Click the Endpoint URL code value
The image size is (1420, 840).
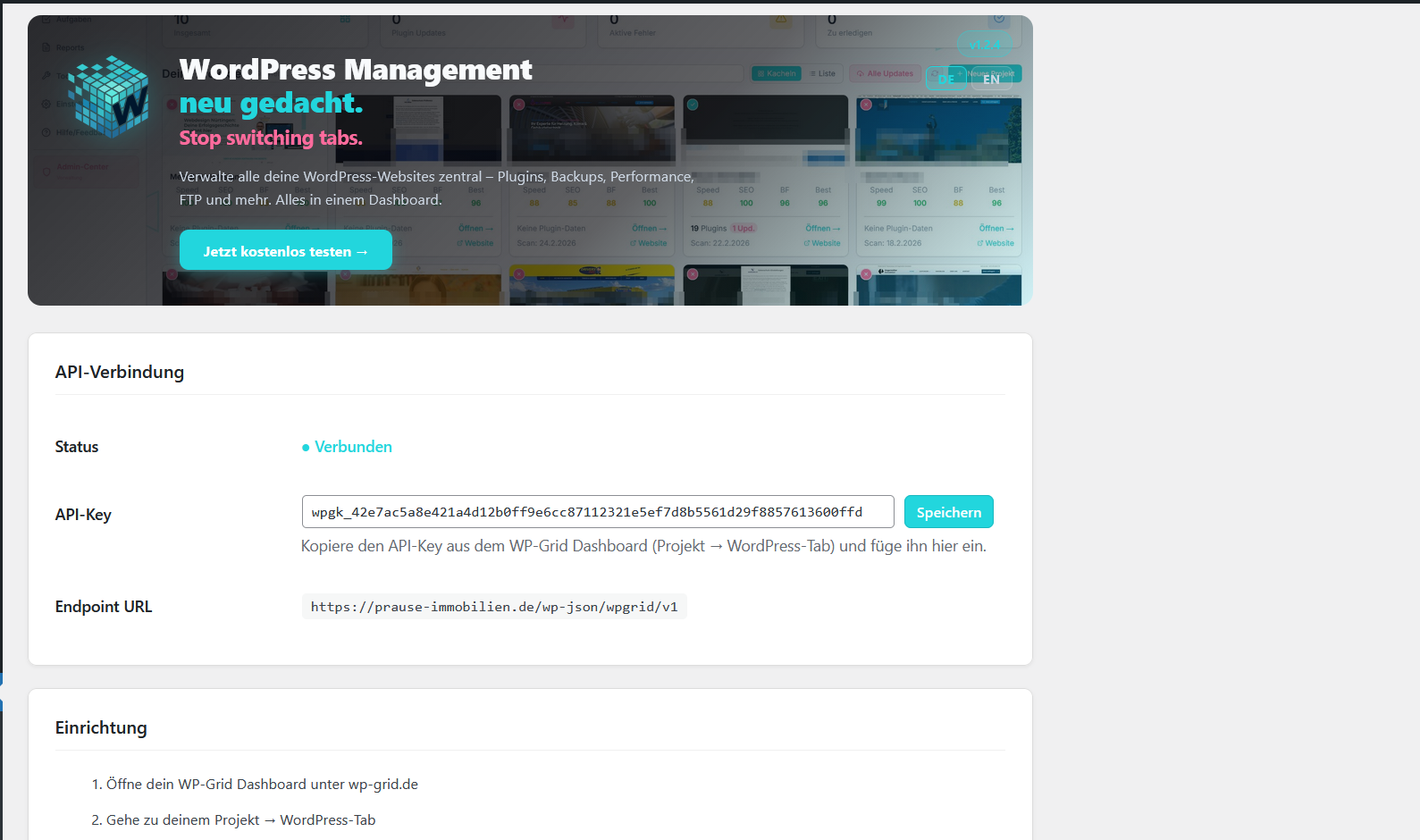[x=494, y=607]
